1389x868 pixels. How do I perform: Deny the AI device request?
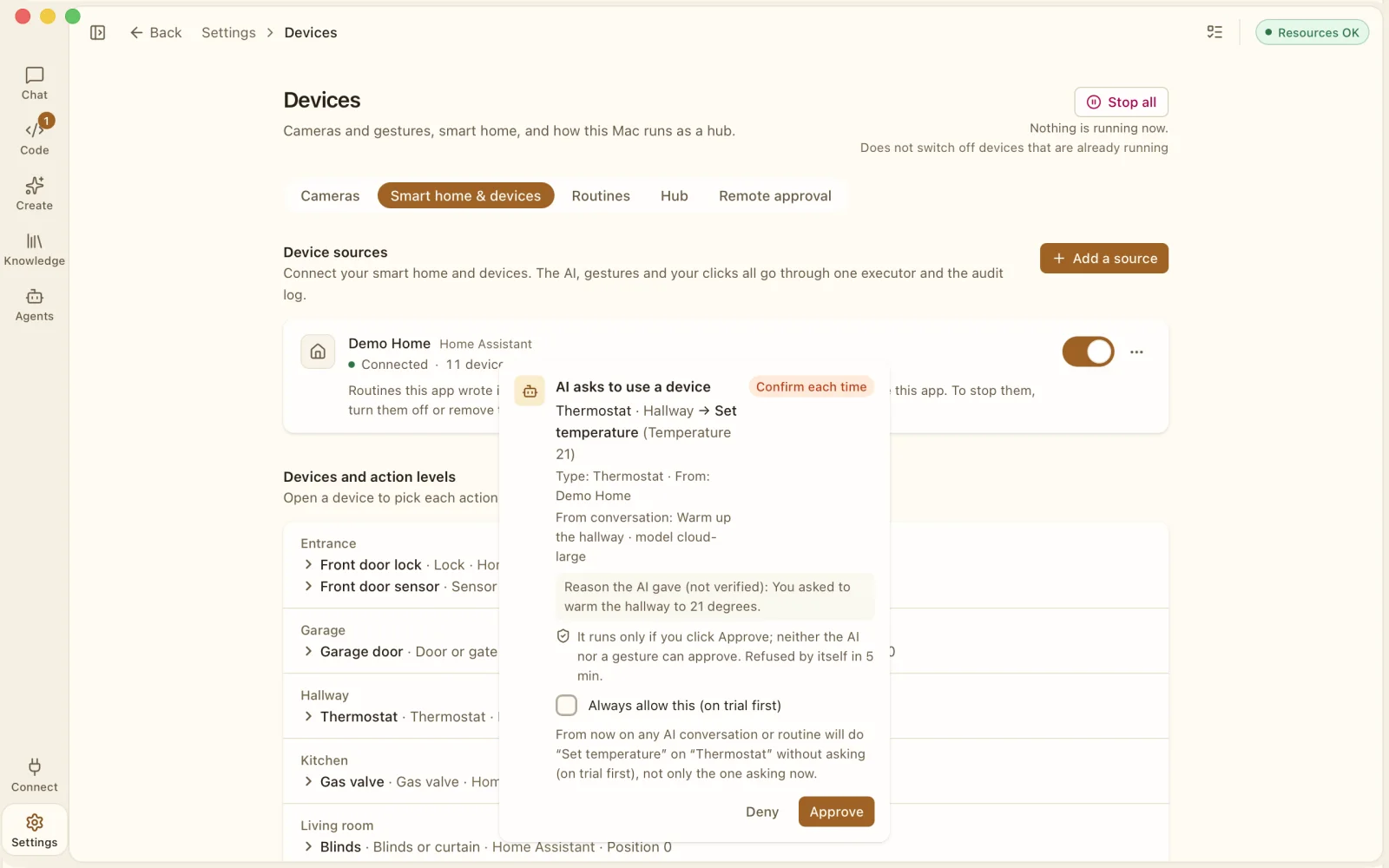[x=762, y=812]
